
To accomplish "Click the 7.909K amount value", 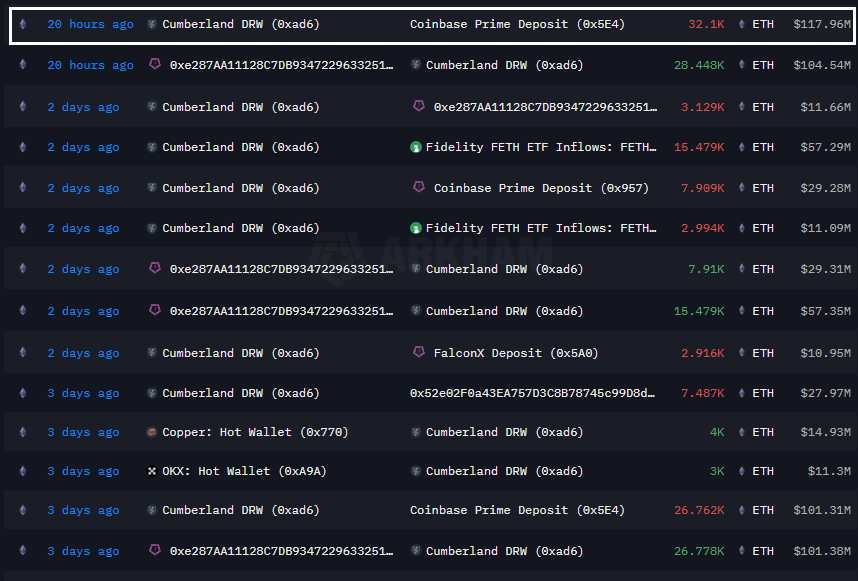I will coord(703,188).
